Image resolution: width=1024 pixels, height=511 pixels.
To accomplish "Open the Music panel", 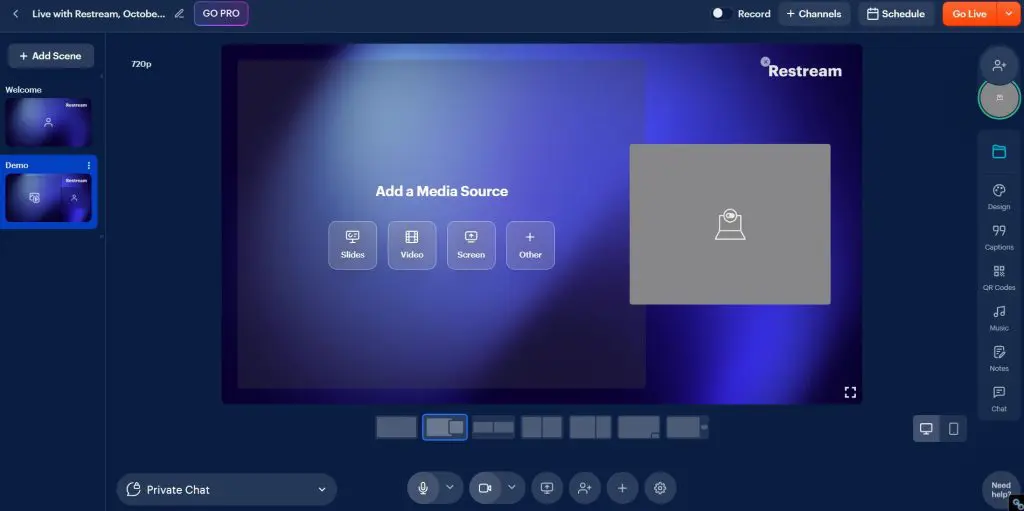I will 999,319.
